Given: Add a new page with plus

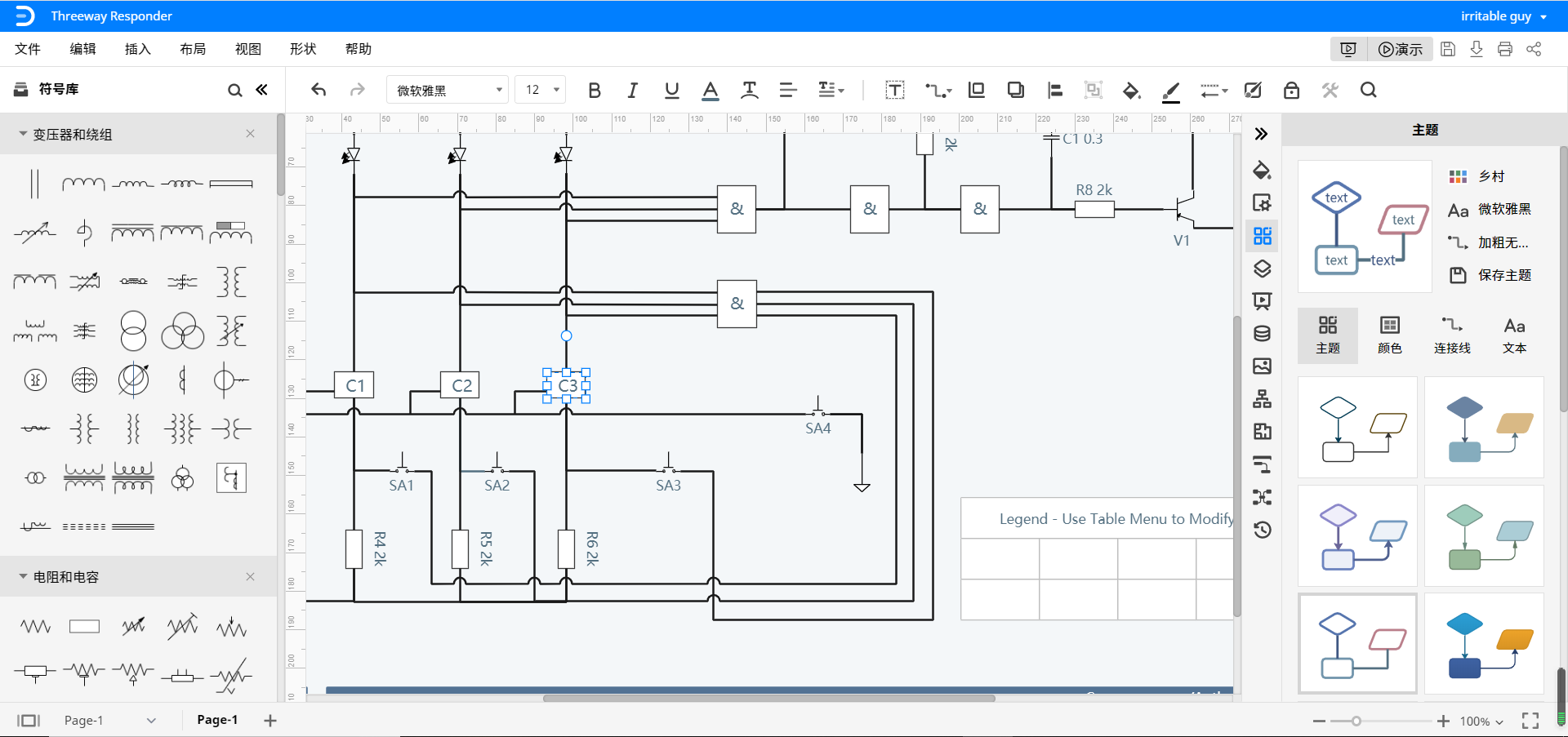Looking at the screenshot, I should click(270, 720).
